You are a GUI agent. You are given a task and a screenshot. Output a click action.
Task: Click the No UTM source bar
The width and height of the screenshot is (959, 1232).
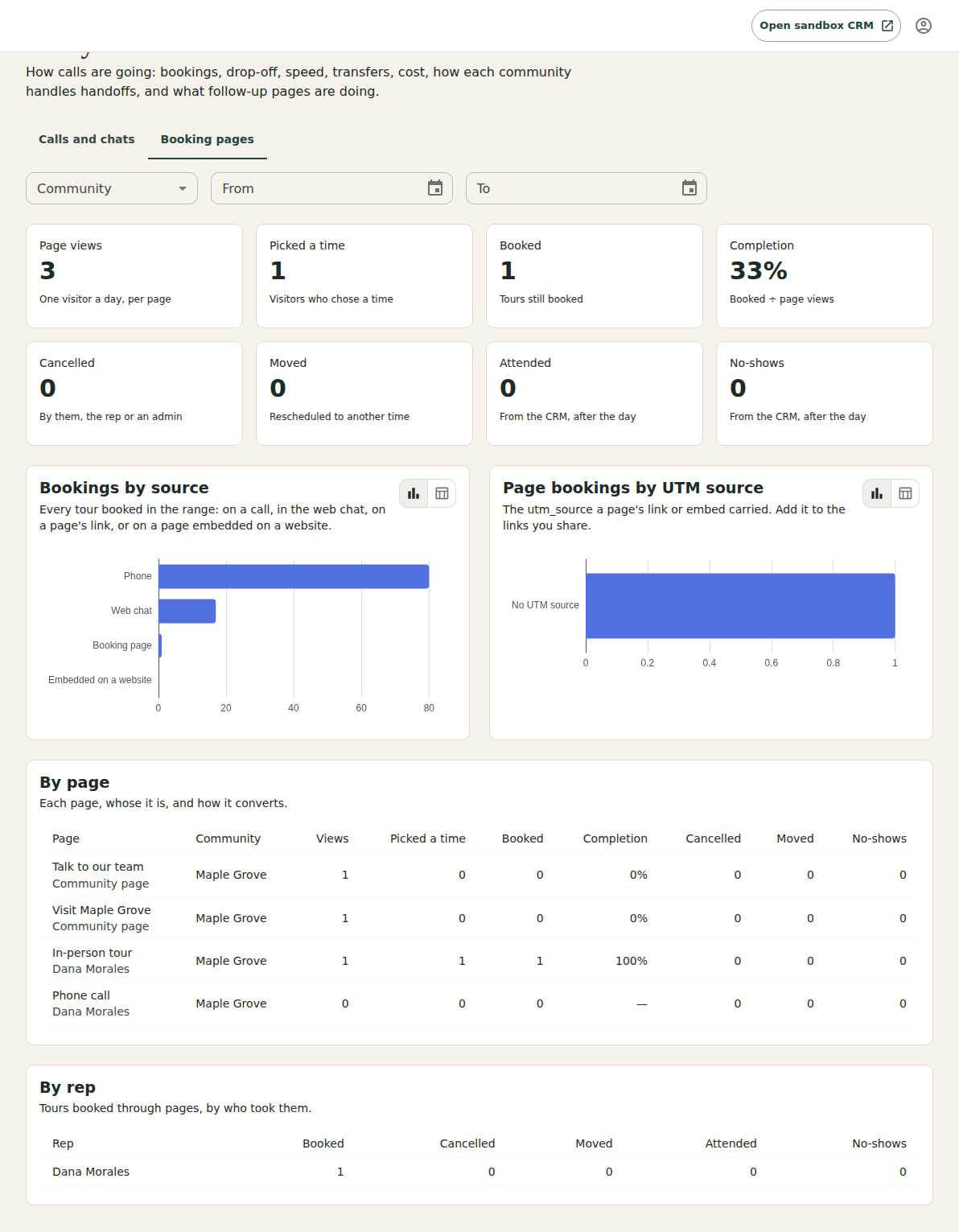(740, 606)
